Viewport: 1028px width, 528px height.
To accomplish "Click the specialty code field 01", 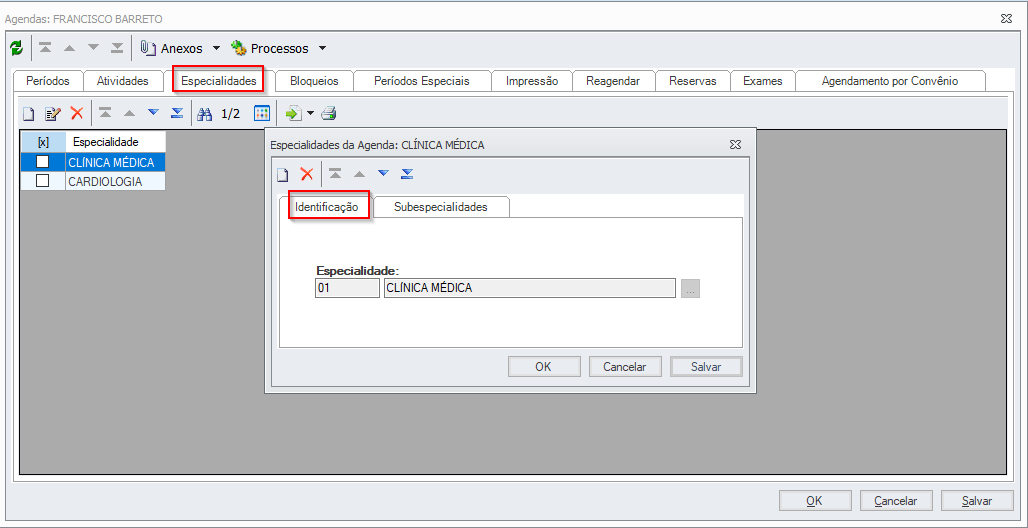I will tap(347, 288).
